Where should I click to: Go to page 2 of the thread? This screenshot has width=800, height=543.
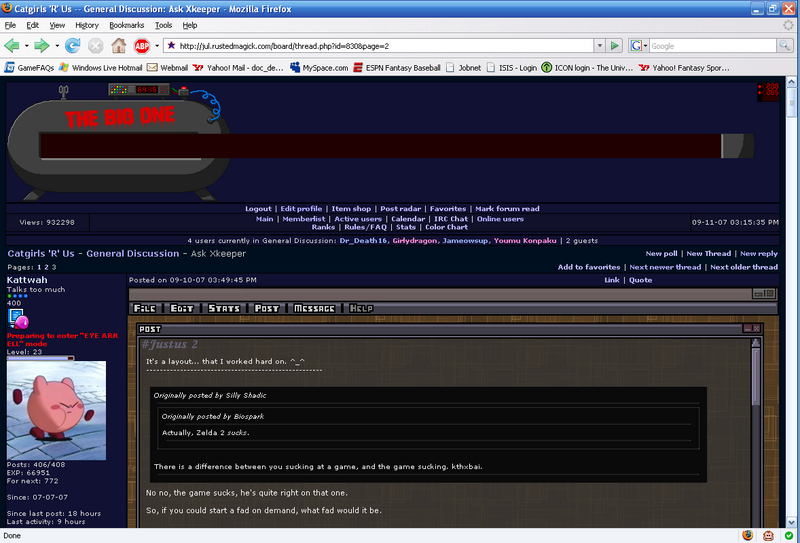coord(46,267)
